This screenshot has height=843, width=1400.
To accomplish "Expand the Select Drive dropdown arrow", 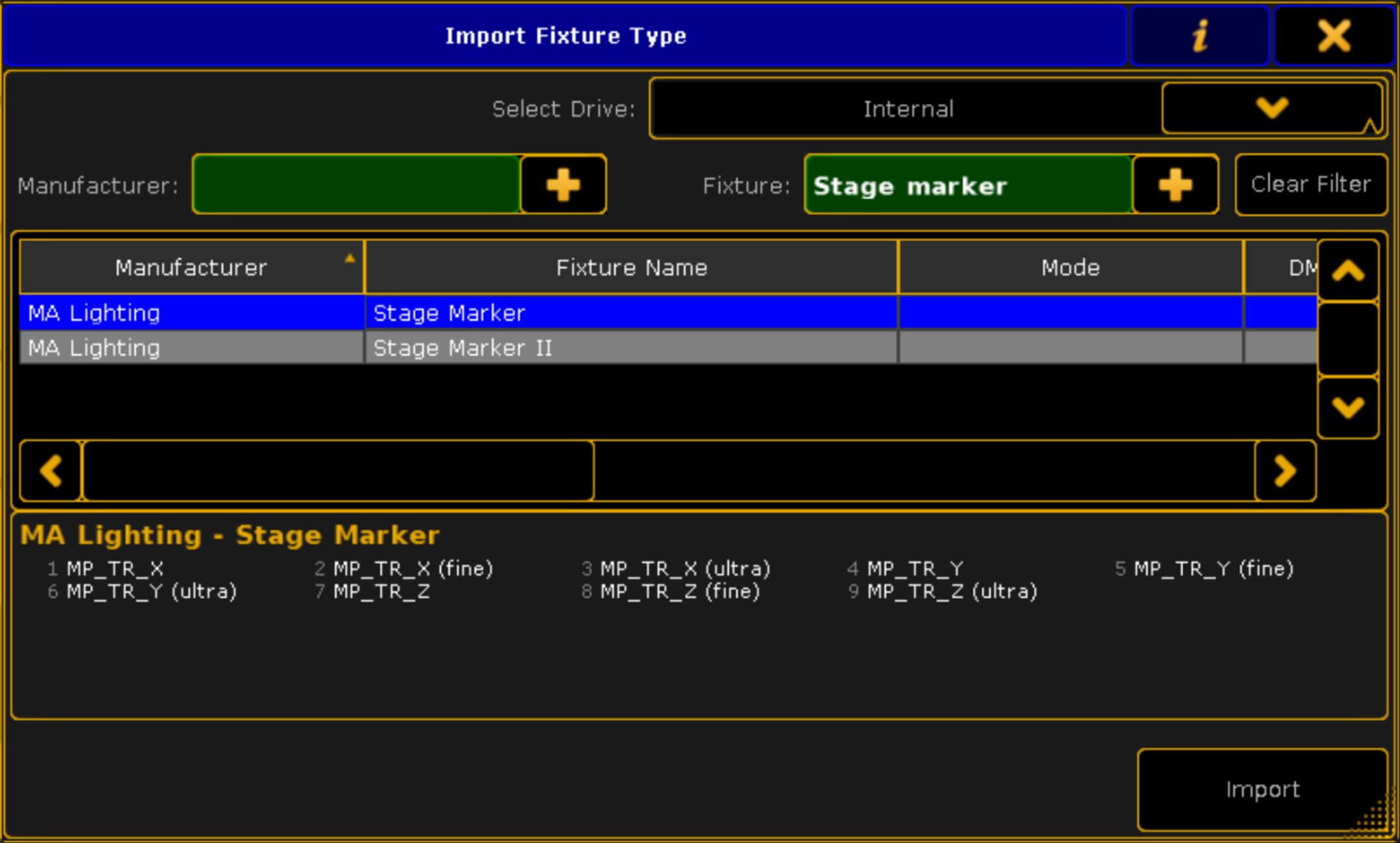I will point(1271,108).
